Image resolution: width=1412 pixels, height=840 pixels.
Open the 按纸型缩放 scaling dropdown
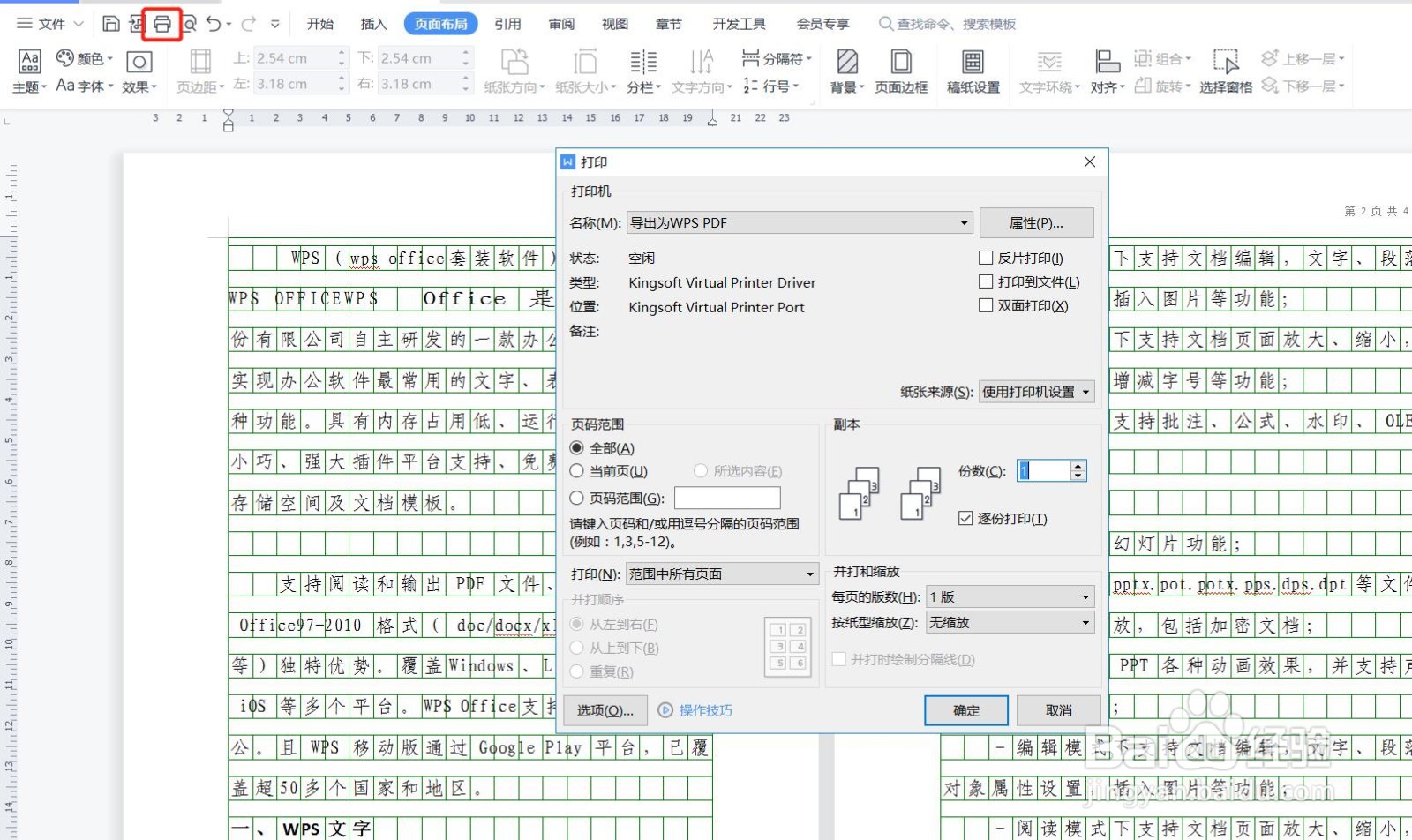click(1085, 622)
